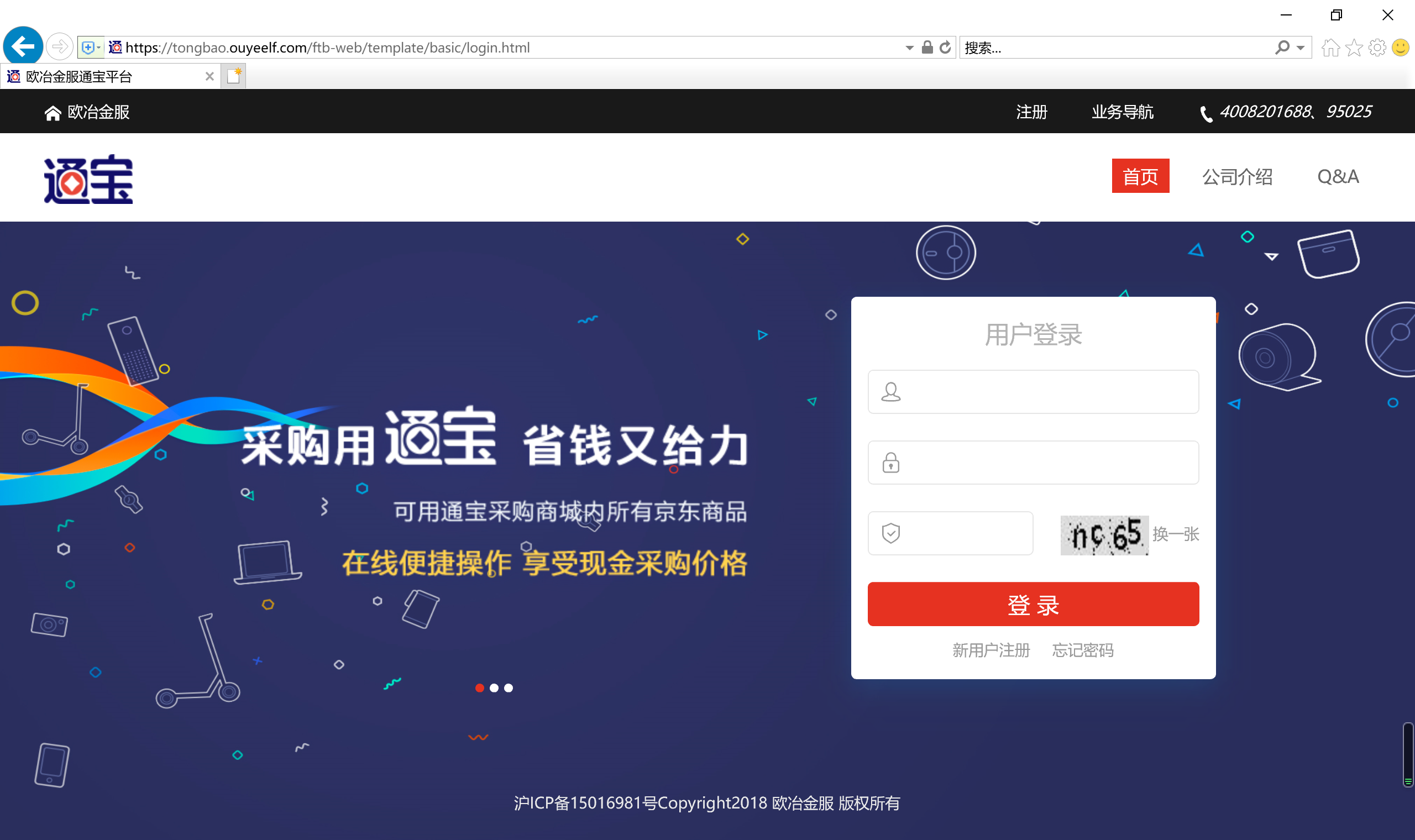Click the username input field
Image resolution: width=1415 pixels, height=840 pixels.
pyautogui.click(x=1033, y=392)
